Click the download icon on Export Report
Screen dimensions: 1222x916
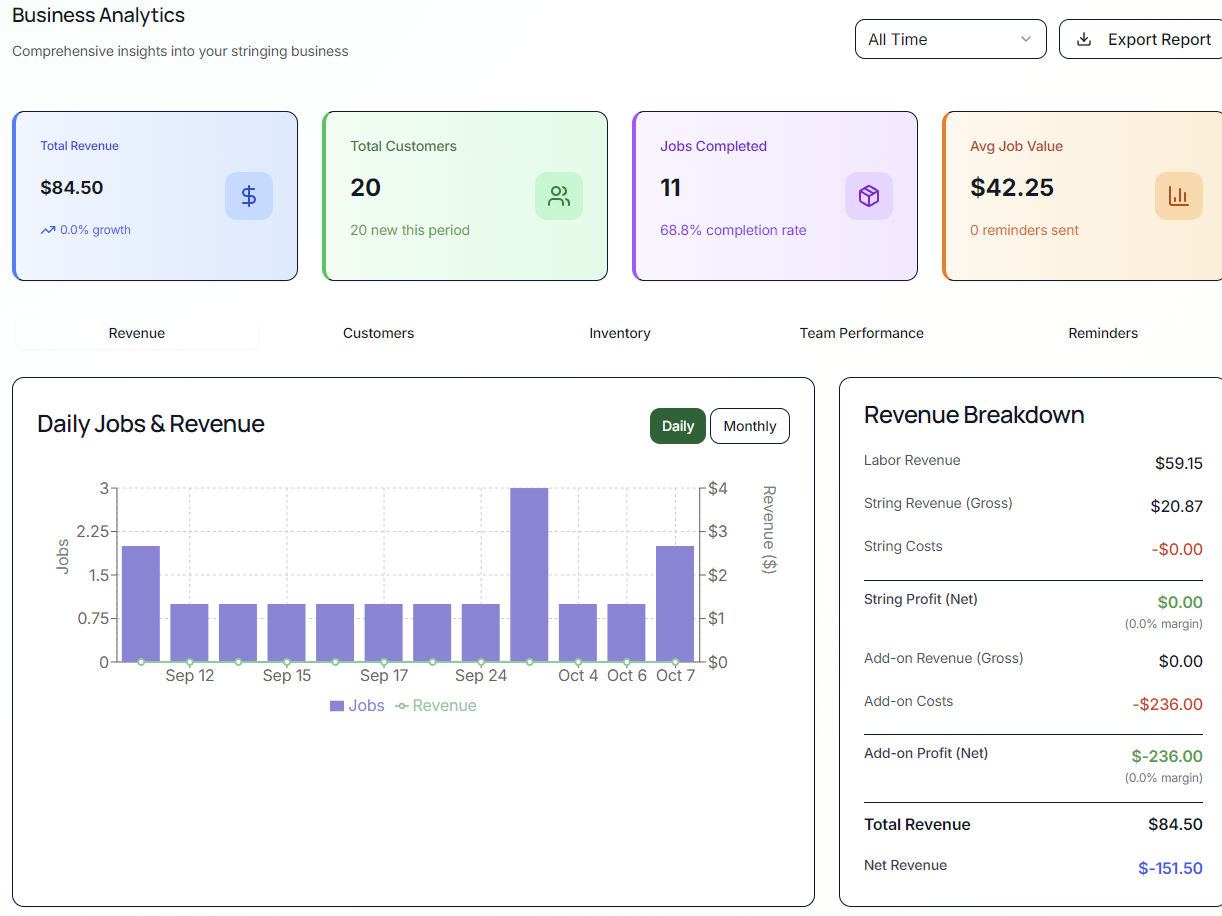pos(1084,40)
